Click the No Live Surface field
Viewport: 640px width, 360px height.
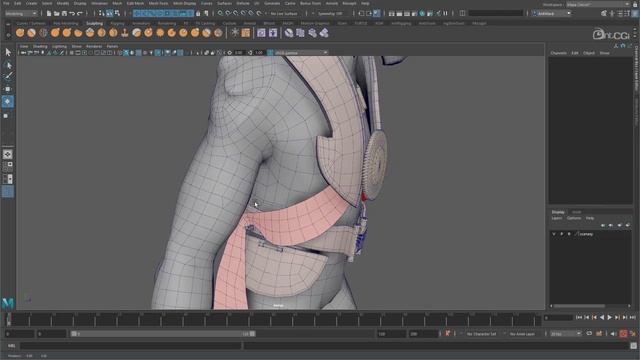[284, 13]
